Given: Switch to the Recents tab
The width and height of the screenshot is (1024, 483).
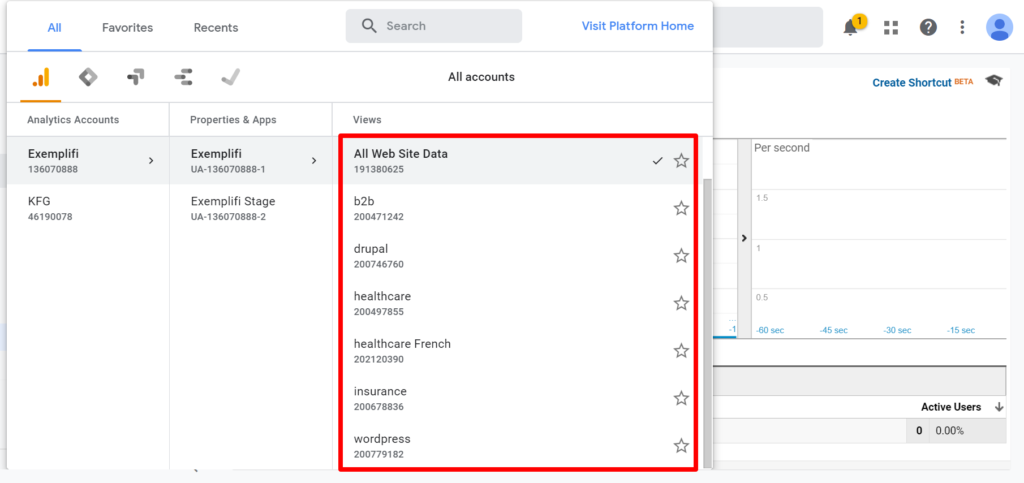Looking at the screenshot, I should point(216,27).
